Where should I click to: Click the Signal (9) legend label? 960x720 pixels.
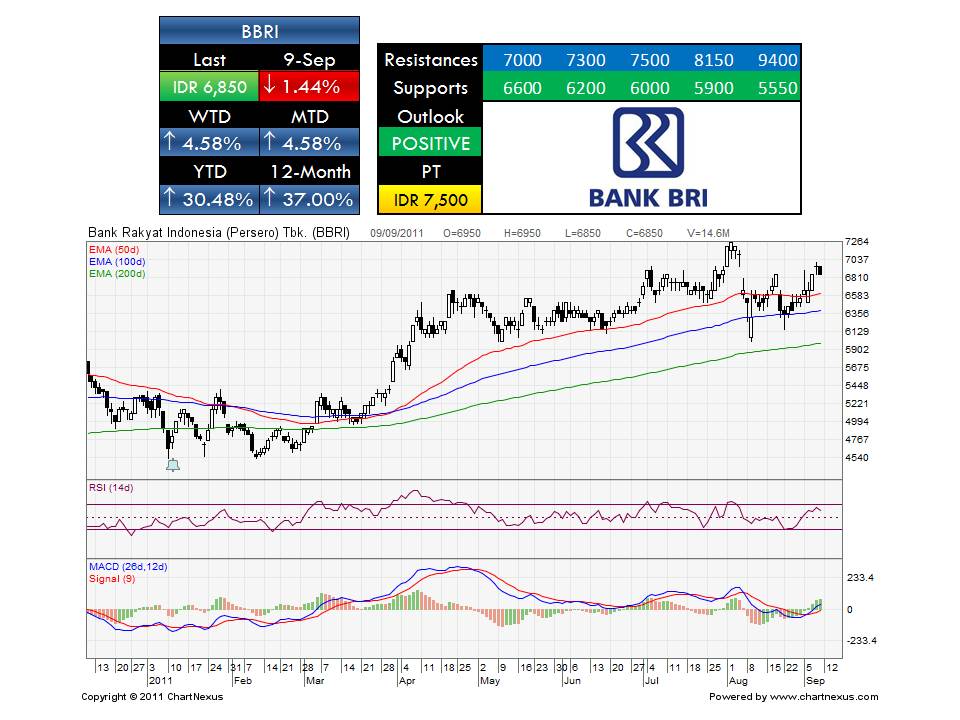point(112,579)
